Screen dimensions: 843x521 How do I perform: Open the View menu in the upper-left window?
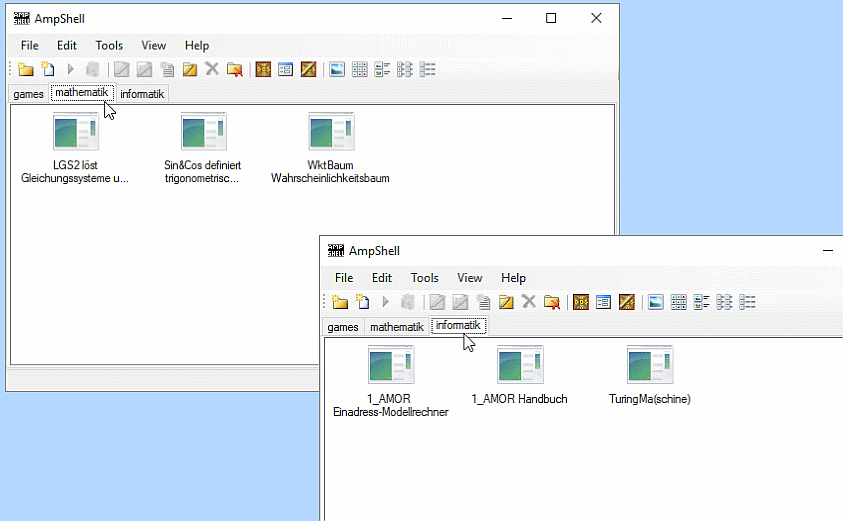[153, 45]
